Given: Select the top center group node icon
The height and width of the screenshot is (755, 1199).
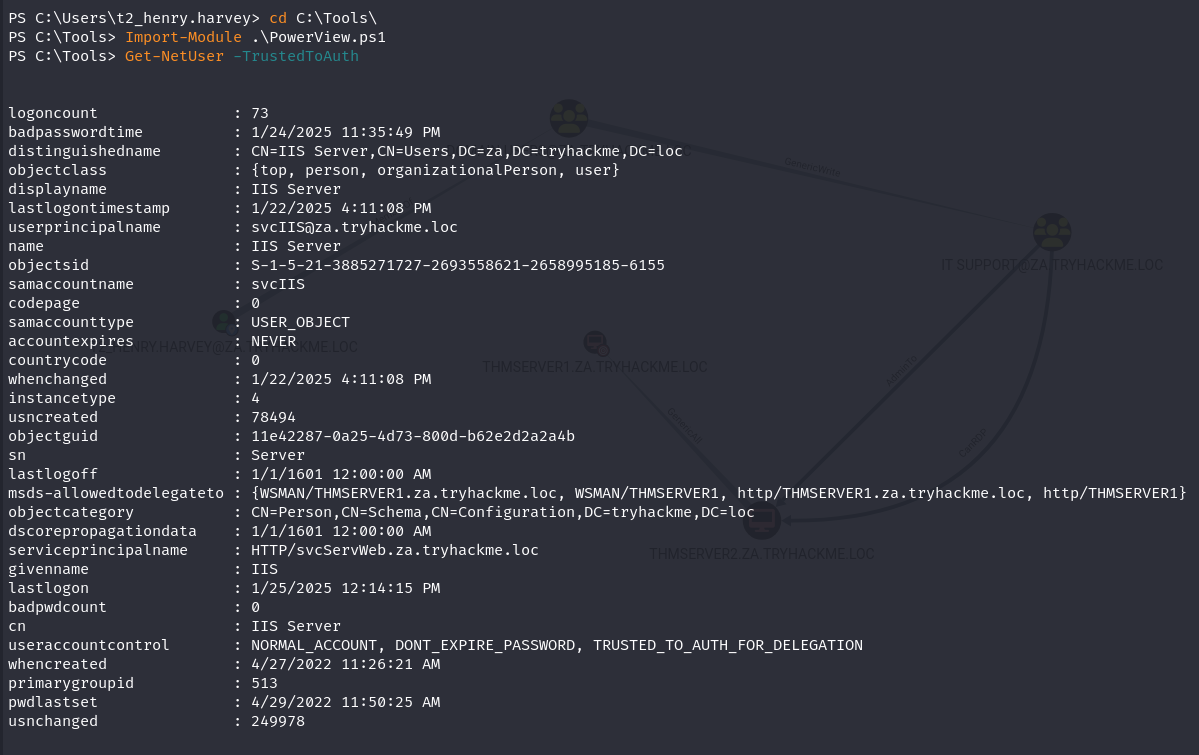Looking at the screenshot, I should [569, 119].
